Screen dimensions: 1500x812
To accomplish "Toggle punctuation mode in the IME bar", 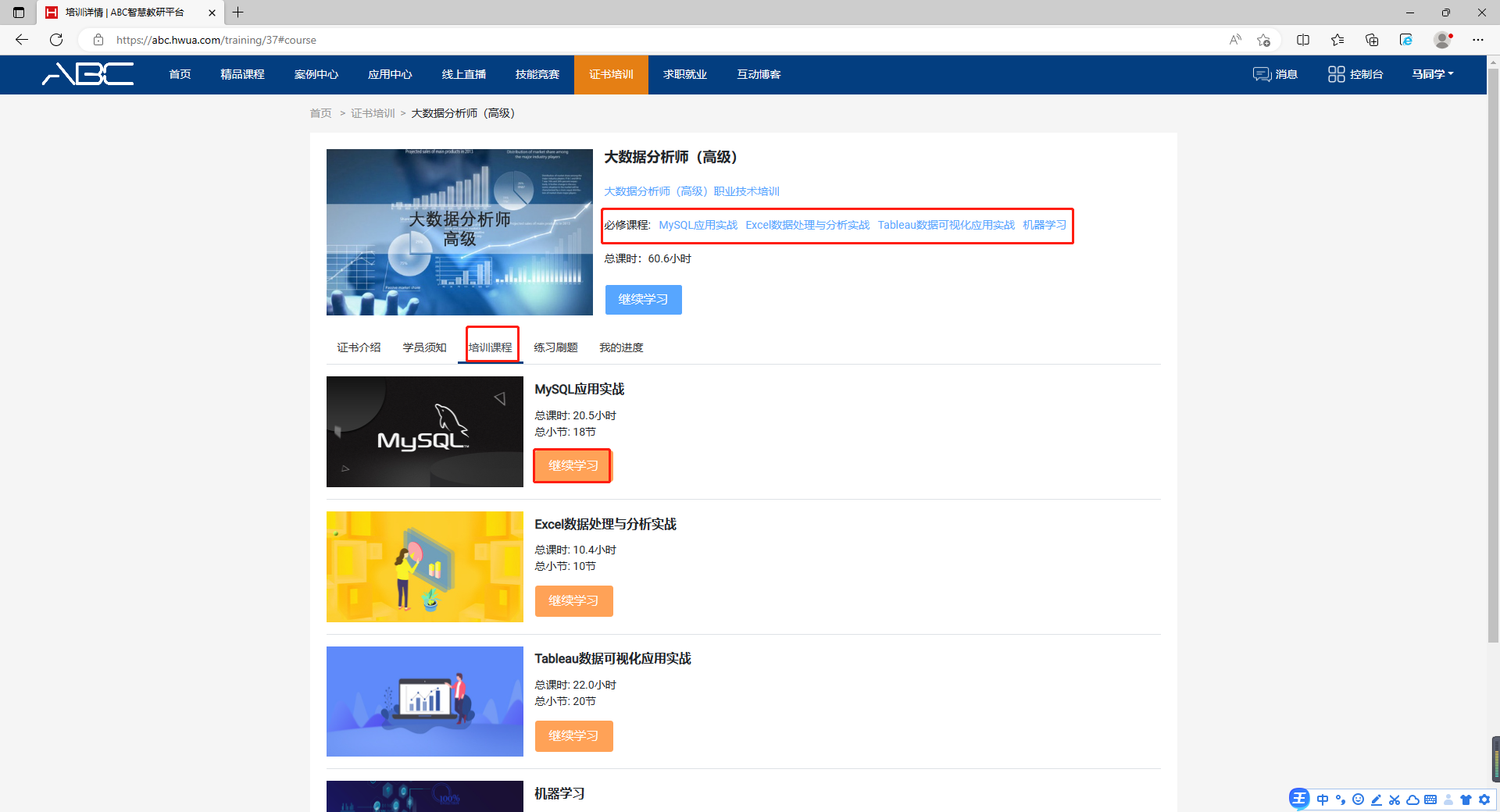I will coord(1341,800).
